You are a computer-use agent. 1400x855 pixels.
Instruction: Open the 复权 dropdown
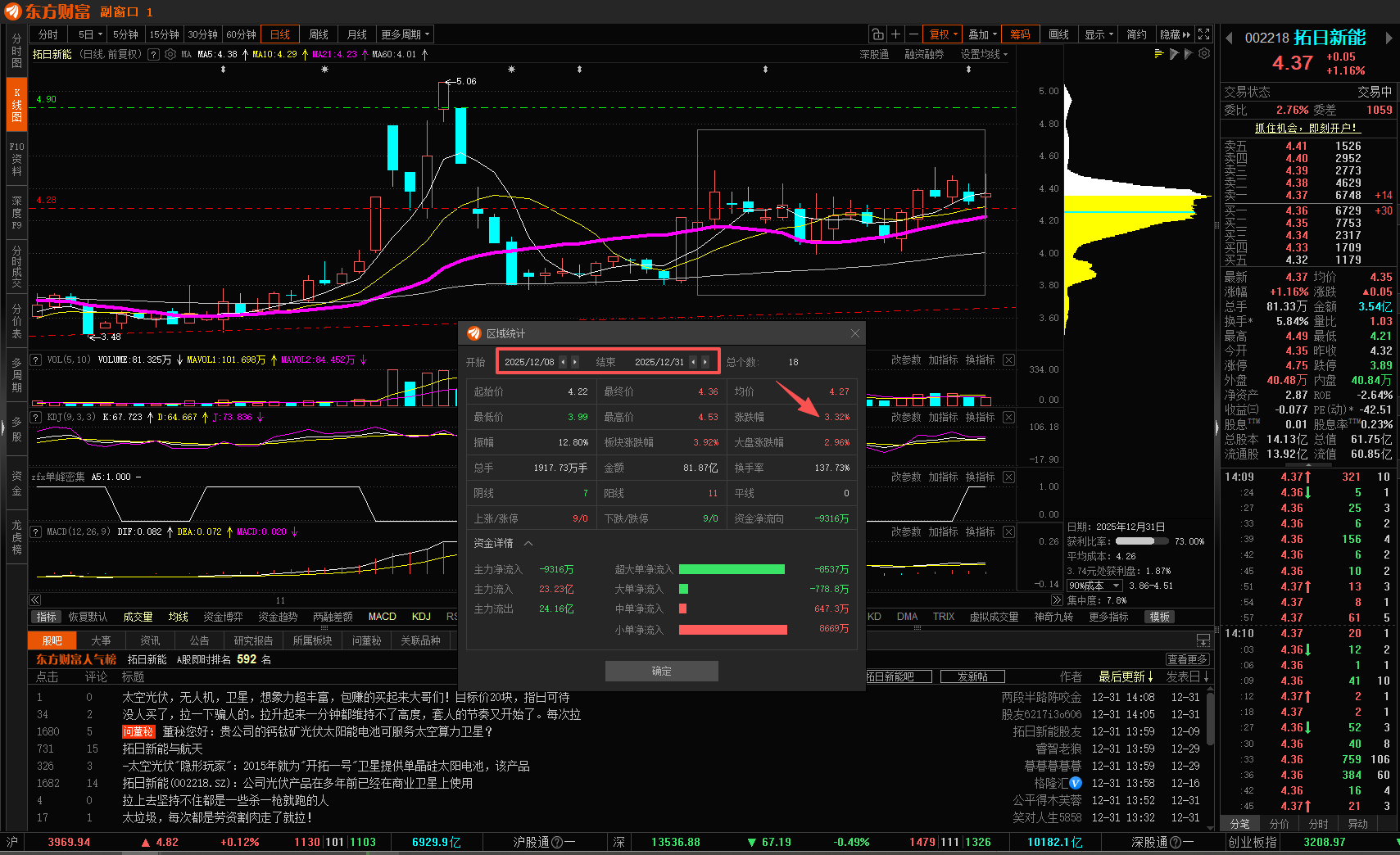tap(944, 34)
